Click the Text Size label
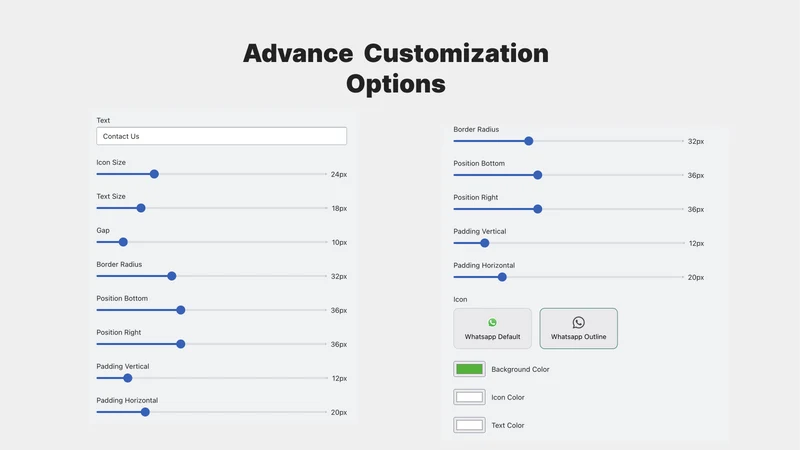The height and width of the screenshot is (450, 800). pyautogui.click(x=111, y=196)
